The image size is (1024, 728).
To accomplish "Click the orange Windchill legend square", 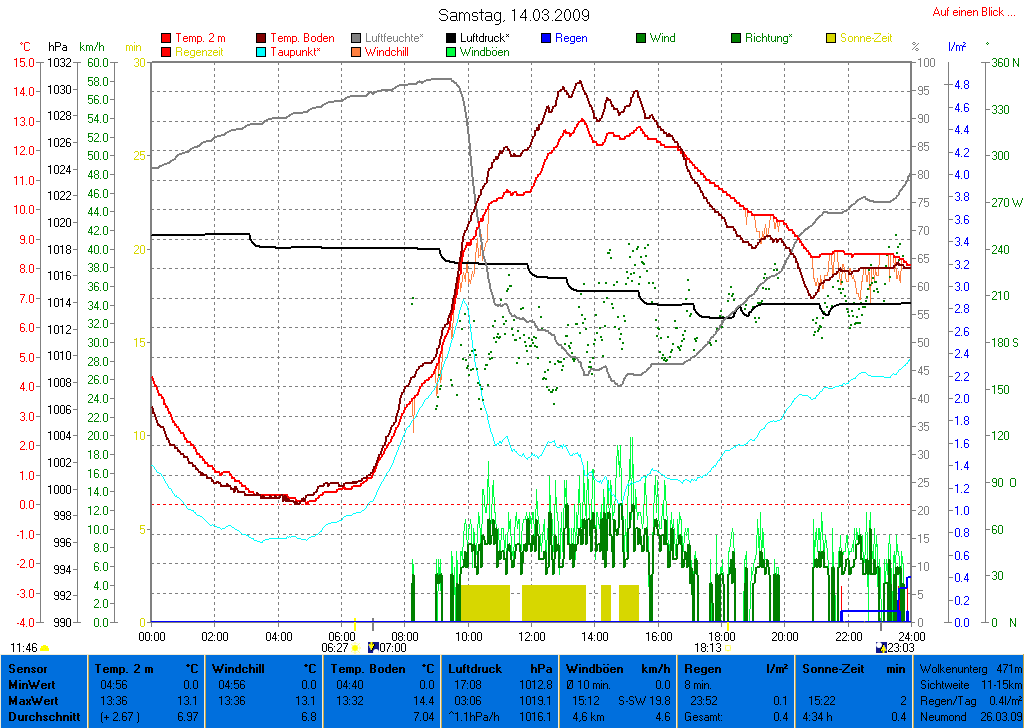I will 356,52.
